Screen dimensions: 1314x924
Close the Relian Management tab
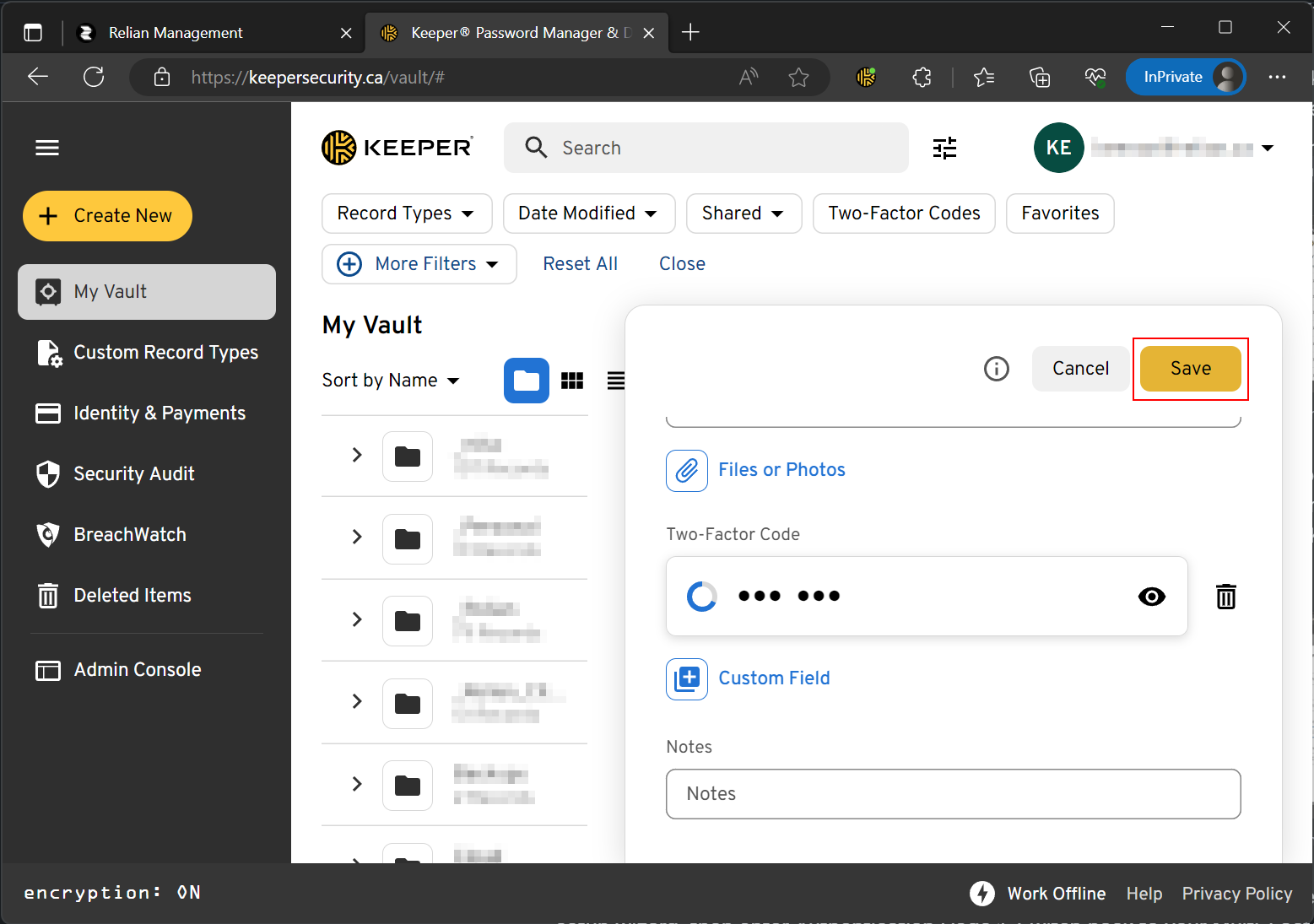click(x=346, y=33)
